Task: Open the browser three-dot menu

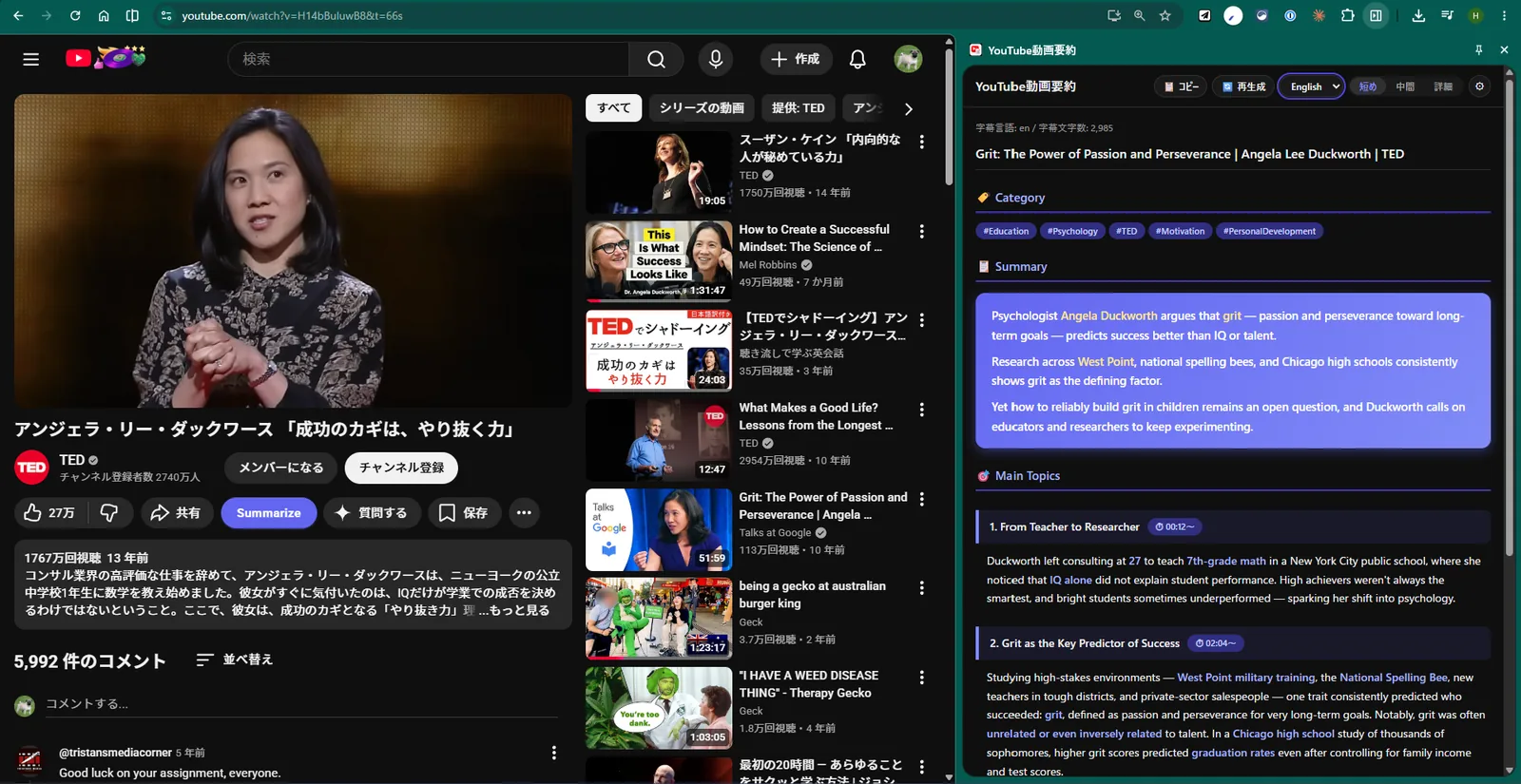Action: pyautogui.click(x=1504, y=15)
